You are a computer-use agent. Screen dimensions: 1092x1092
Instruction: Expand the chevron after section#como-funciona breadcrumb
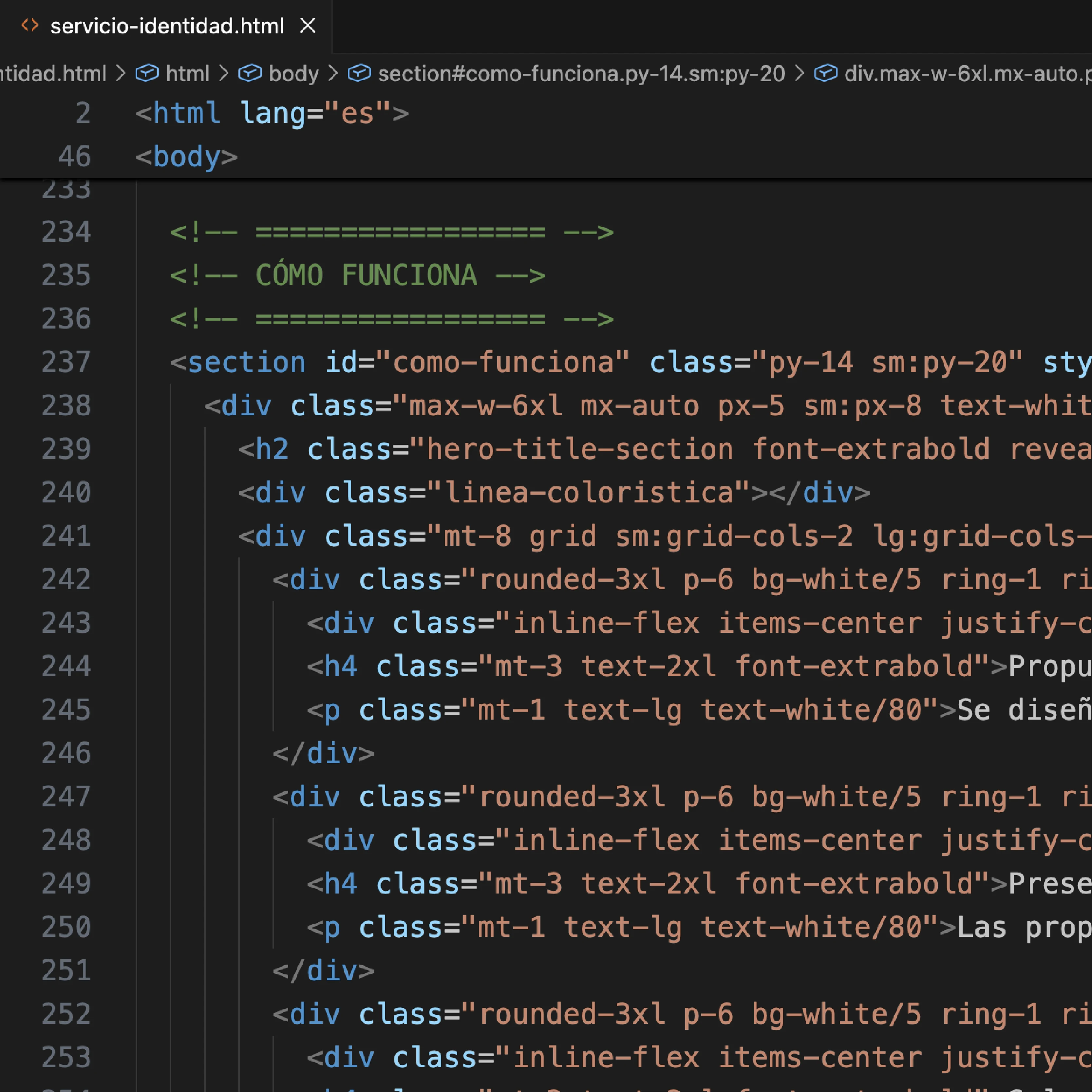pos(799,73)
